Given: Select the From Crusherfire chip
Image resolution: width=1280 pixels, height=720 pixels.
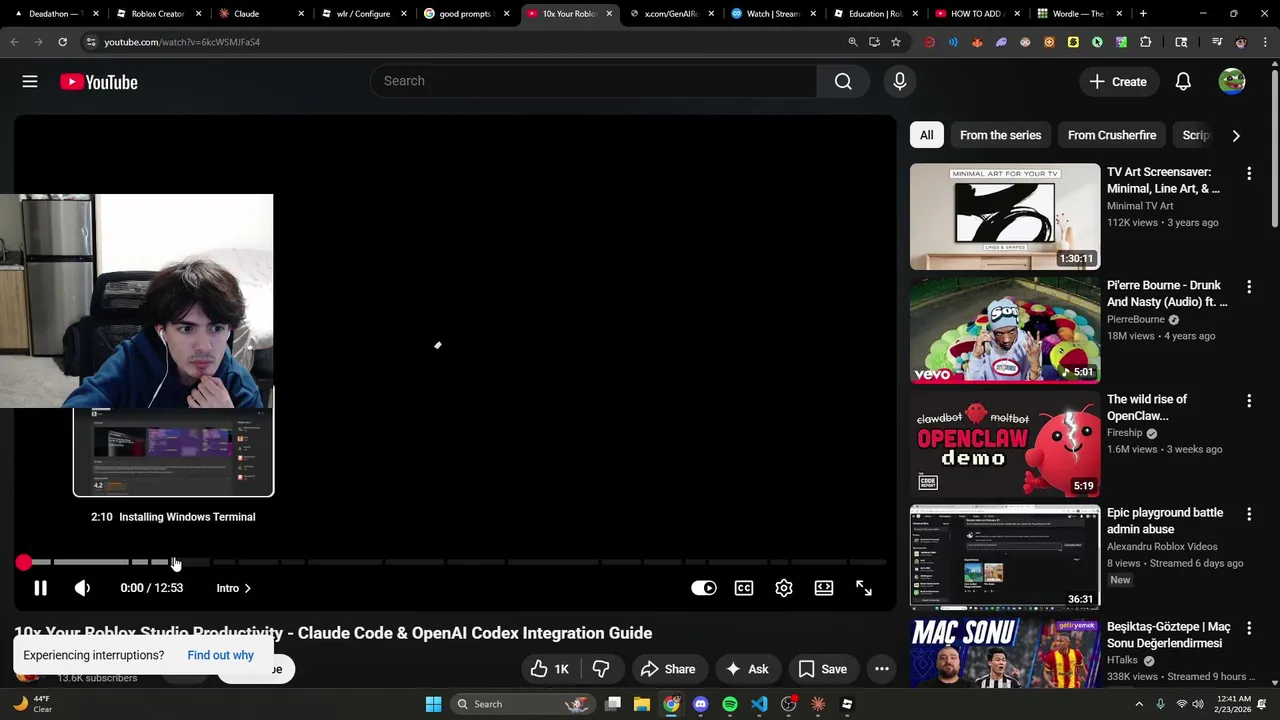Looking at the screenshot, I should 1112,135.
